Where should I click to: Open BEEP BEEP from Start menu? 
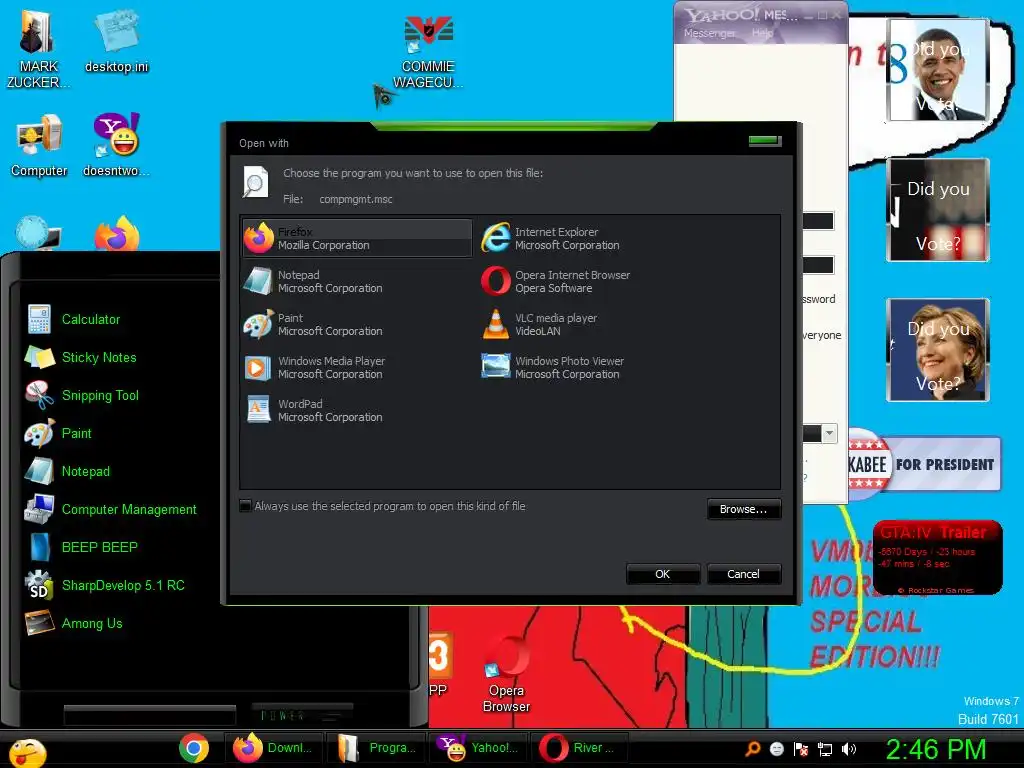82,547
